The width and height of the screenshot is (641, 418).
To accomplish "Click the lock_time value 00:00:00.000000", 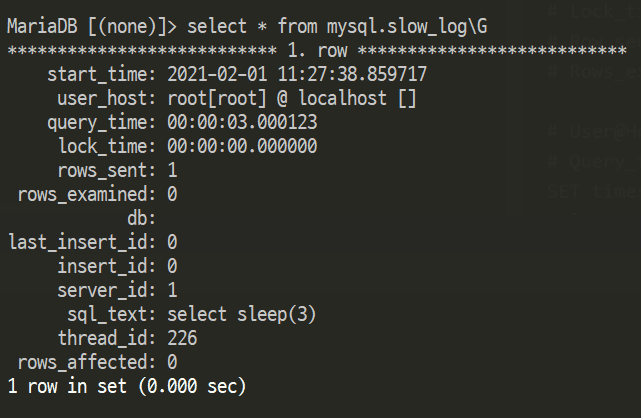I will [x=242, y=146].
